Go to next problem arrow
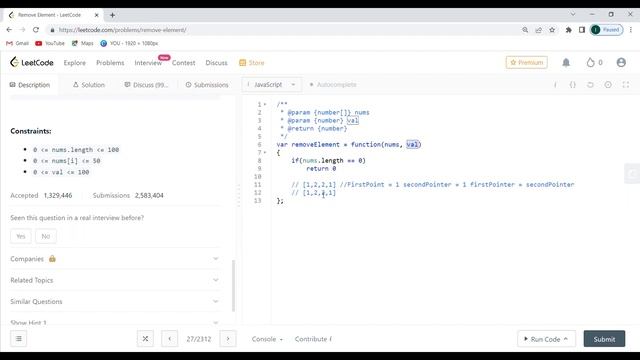This screenshot has height=360, width=640. click(228, 338)
